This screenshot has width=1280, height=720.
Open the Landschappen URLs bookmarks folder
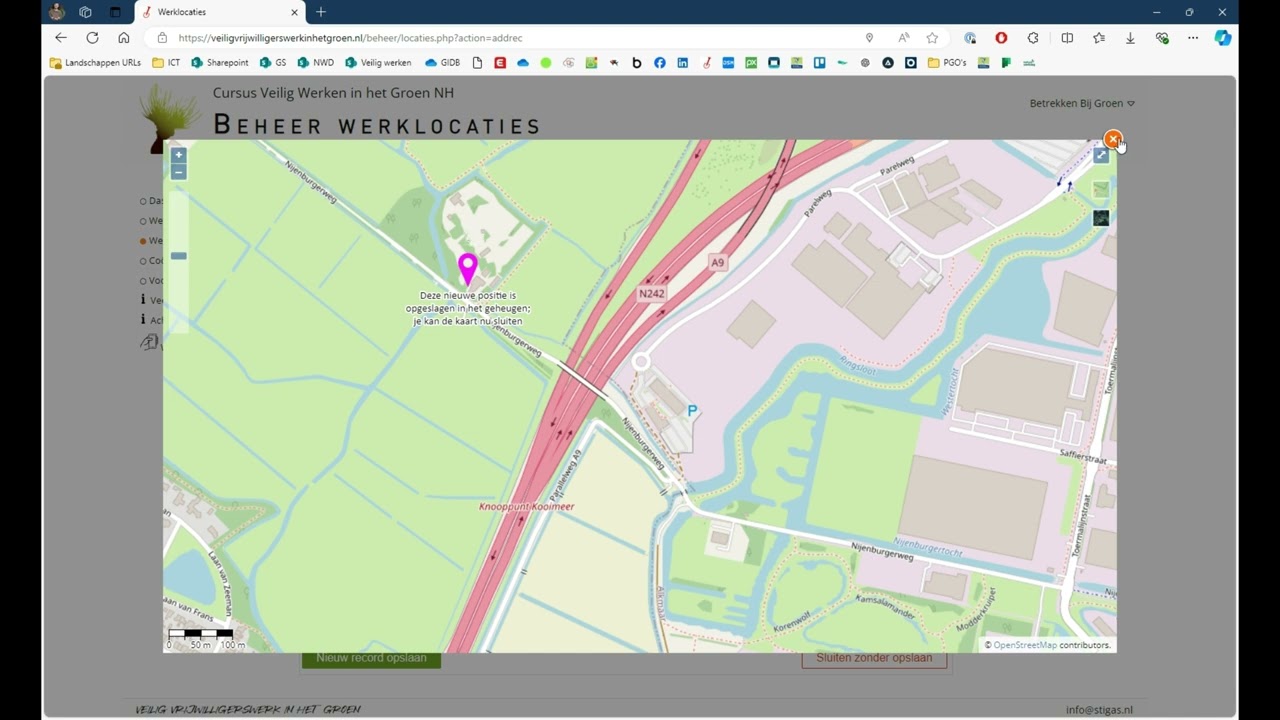point(95,63)
